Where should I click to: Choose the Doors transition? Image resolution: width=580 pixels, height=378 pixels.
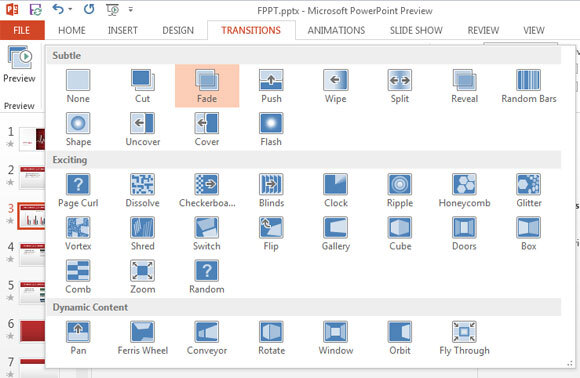pos(464,234)
